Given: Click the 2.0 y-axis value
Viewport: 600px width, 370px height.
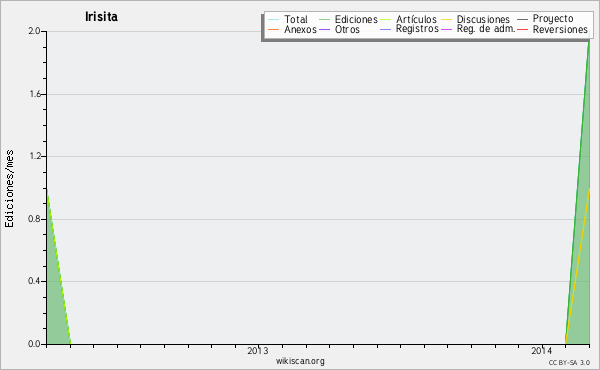Looking at the screenshot, I should [x=35, y=31].
